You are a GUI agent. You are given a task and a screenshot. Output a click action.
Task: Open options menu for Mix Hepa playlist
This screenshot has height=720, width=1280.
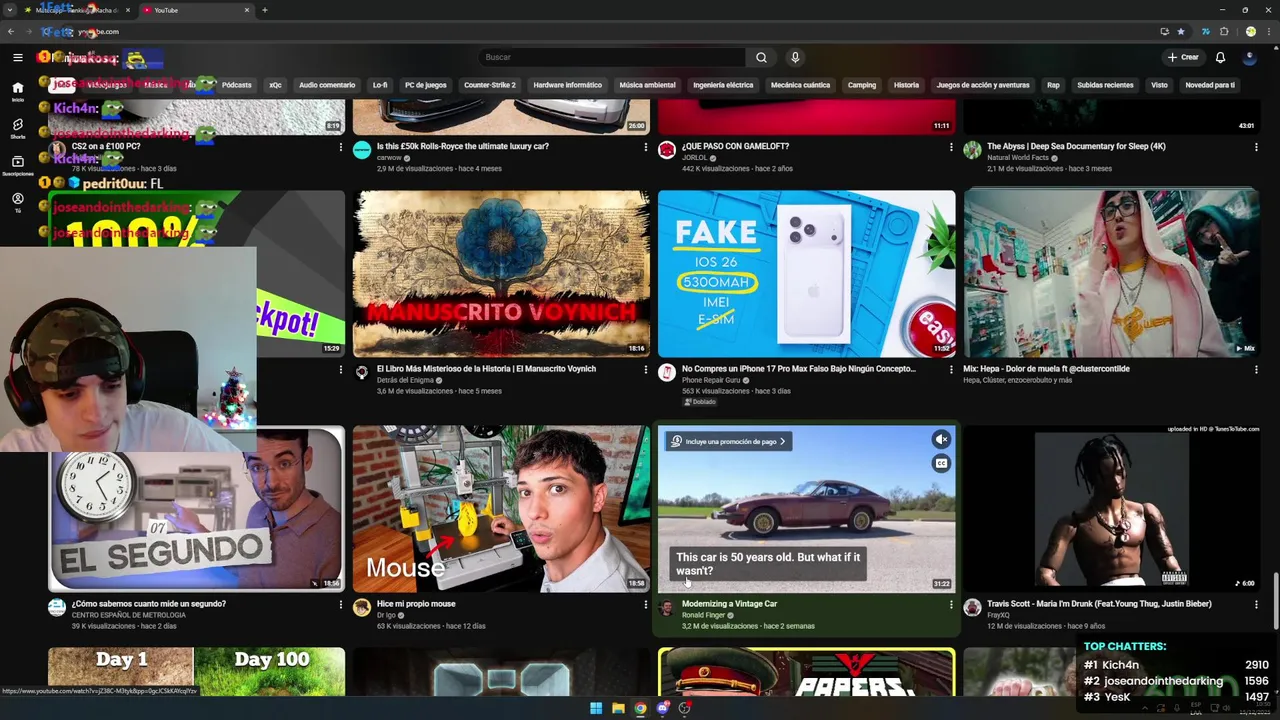(1256, 369)
